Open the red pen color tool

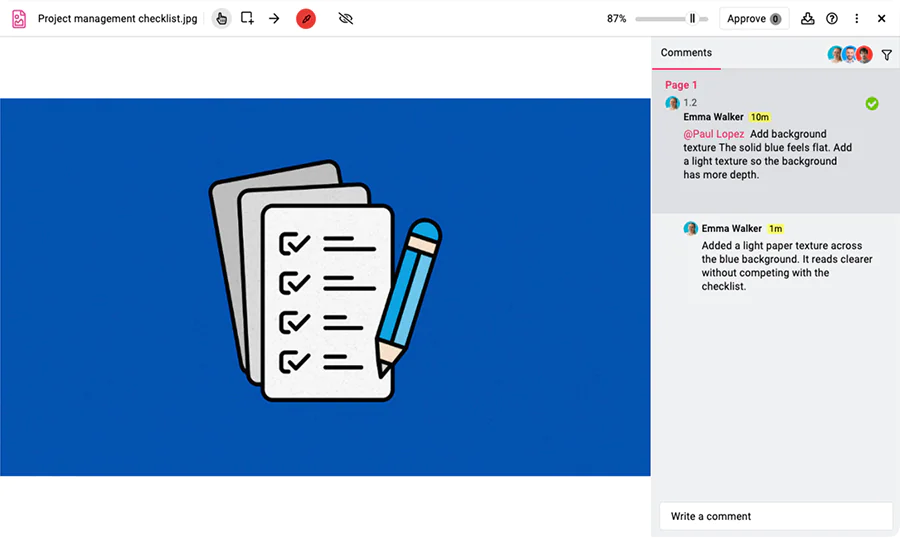pyautogui.click(x=306, y=18)
